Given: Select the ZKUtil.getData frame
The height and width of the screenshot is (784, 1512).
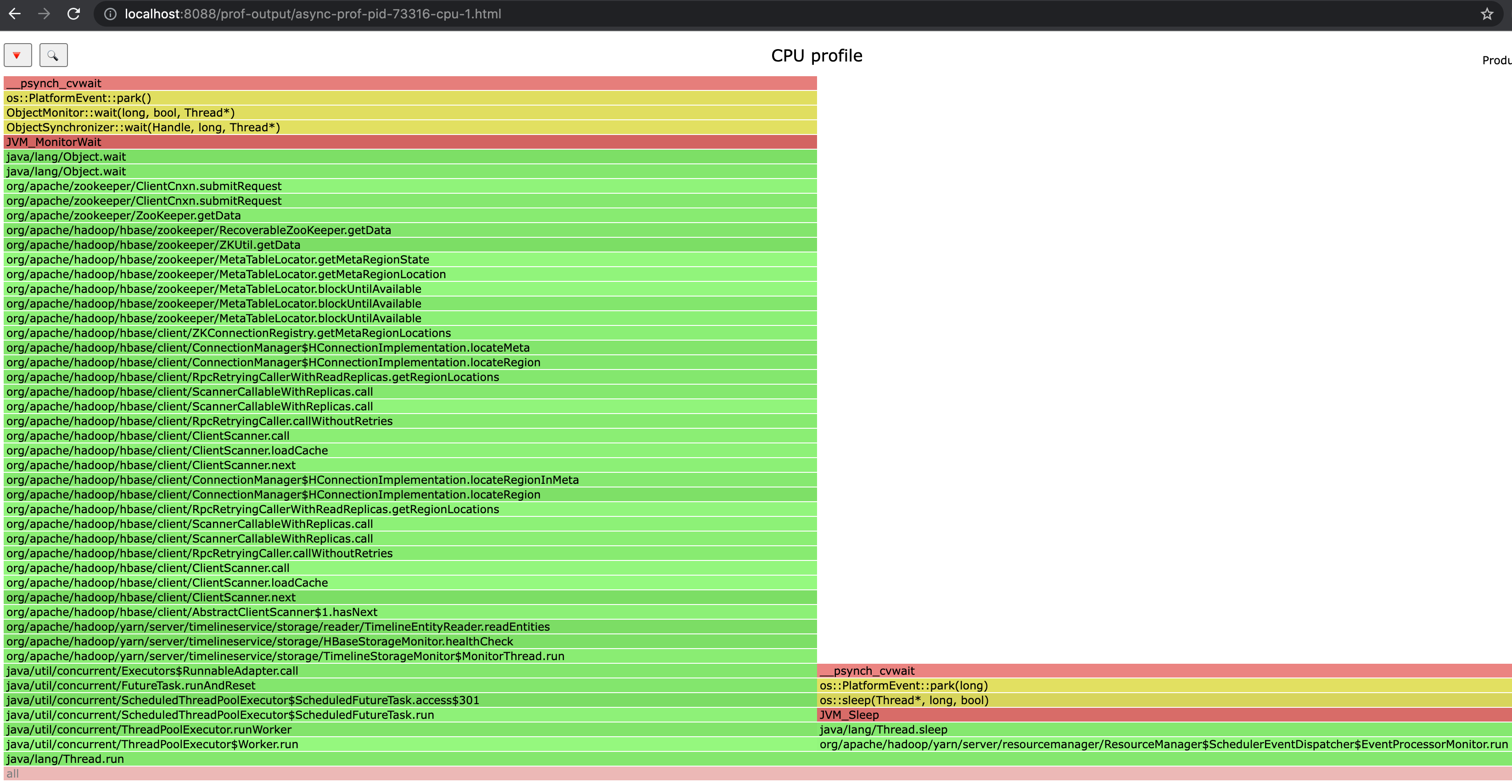Looking at the screenshot, I should (x=410, y=245).
